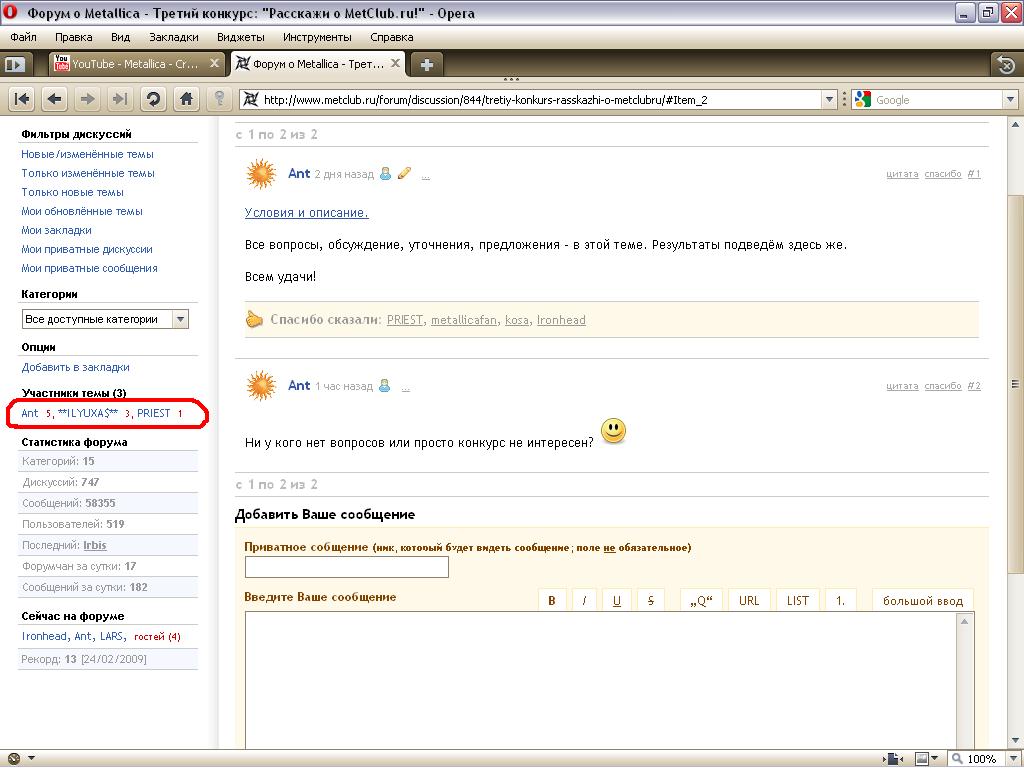Toggle strikethrough S formatting button
Image resolution: width=1024 pixels, height=768 pixels.
pos(651,601)
